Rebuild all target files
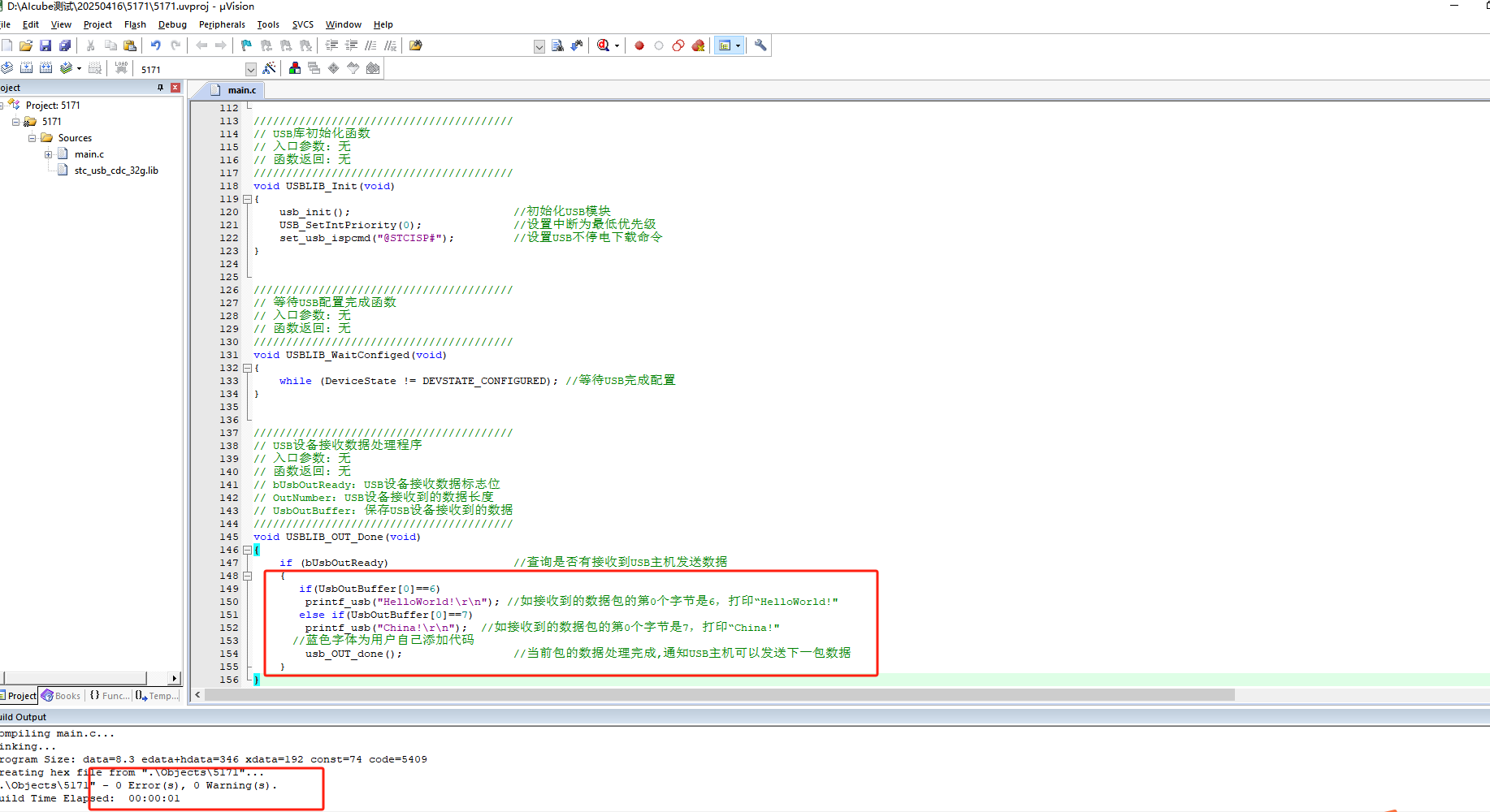The width and height of the screenshot is (1490, 812). click(46, 68)
